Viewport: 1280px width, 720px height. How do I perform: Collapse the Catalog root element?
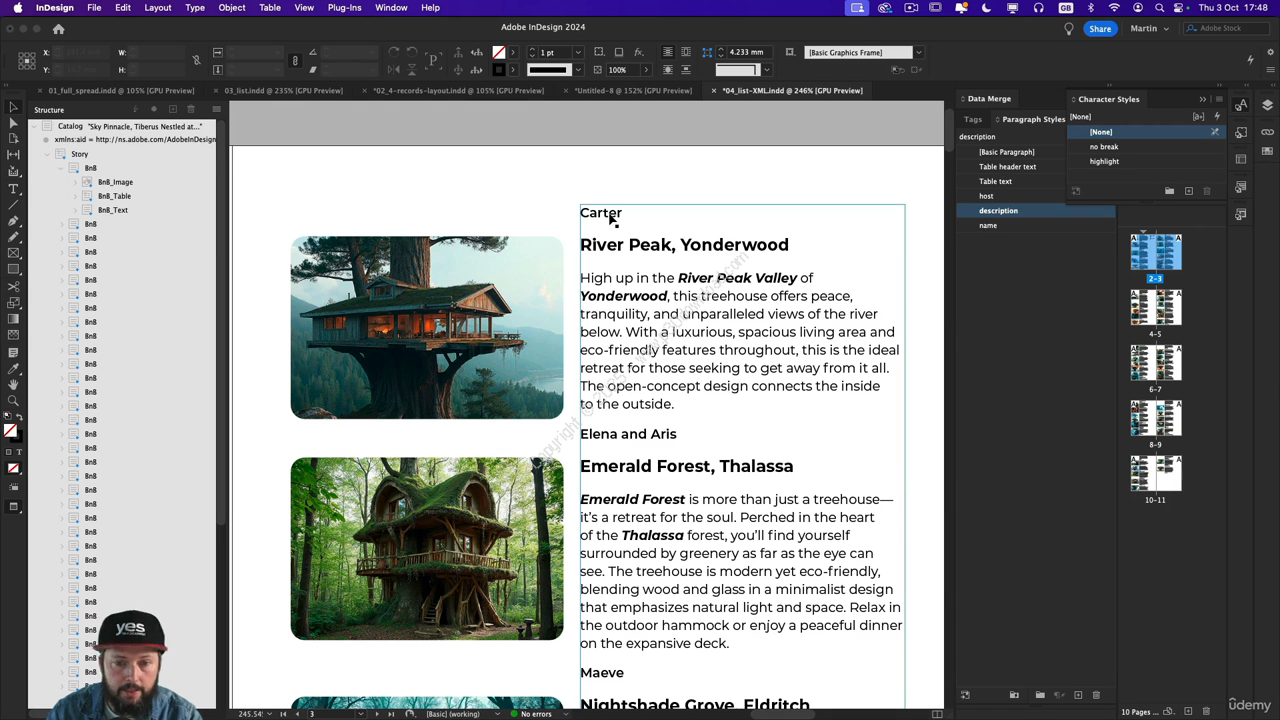33,126
